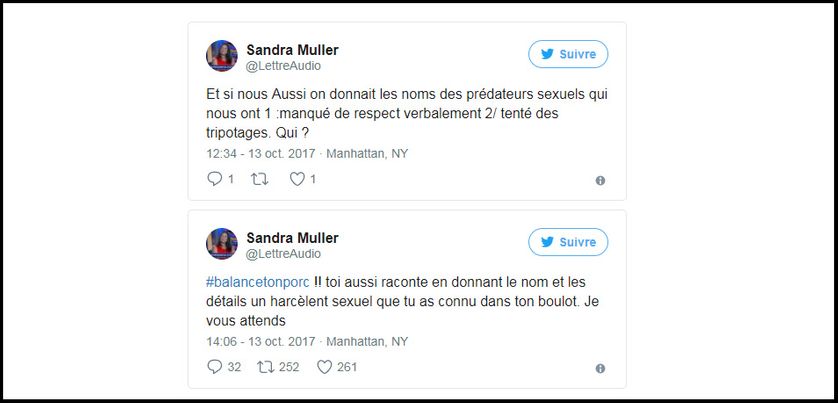
Task: Click @LettreAudio handle in first tweet
Action: tap(283, 66)
